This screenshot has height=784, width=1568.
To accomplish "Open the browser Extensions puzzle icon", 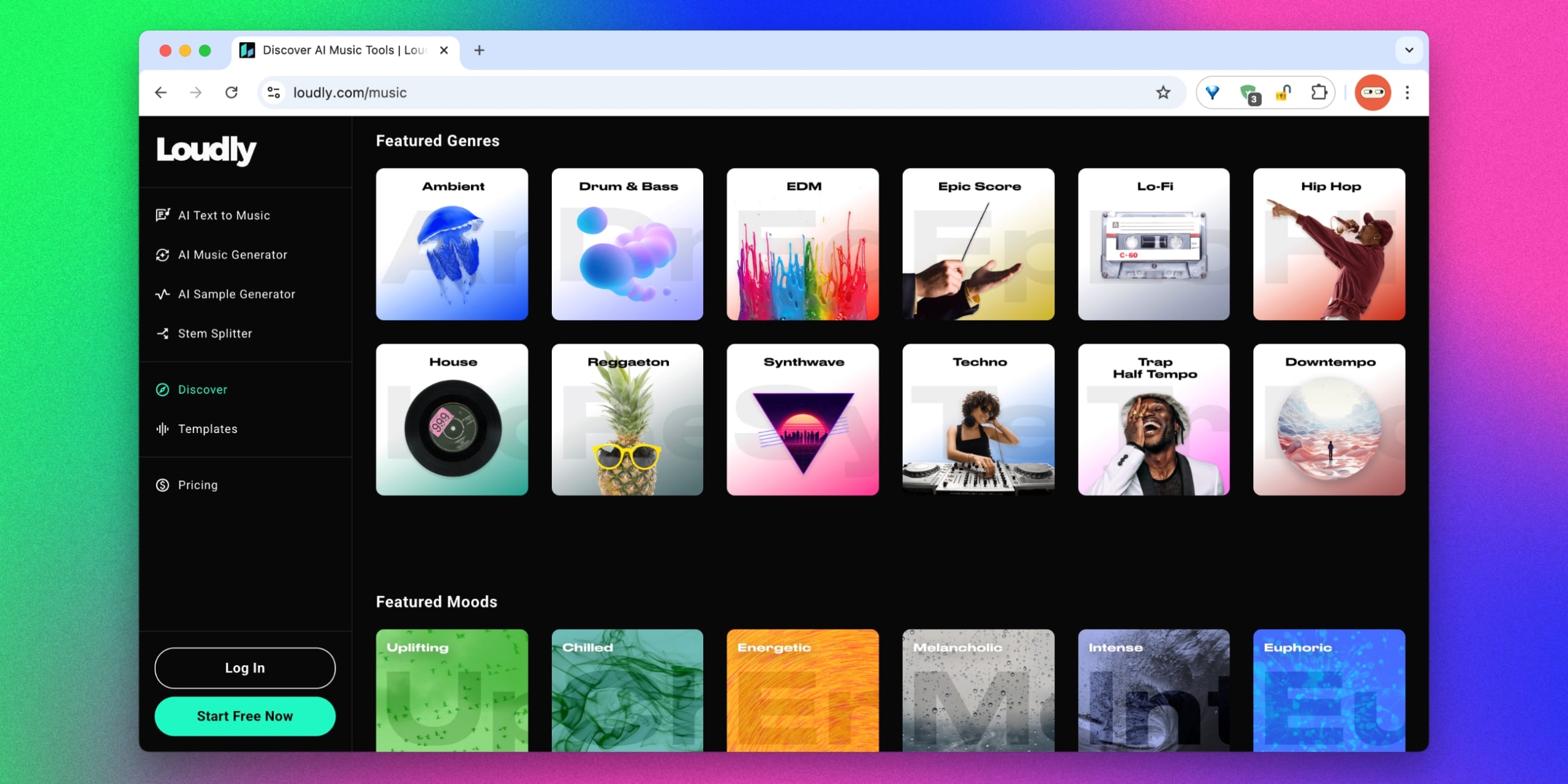I will (1318, 92).
